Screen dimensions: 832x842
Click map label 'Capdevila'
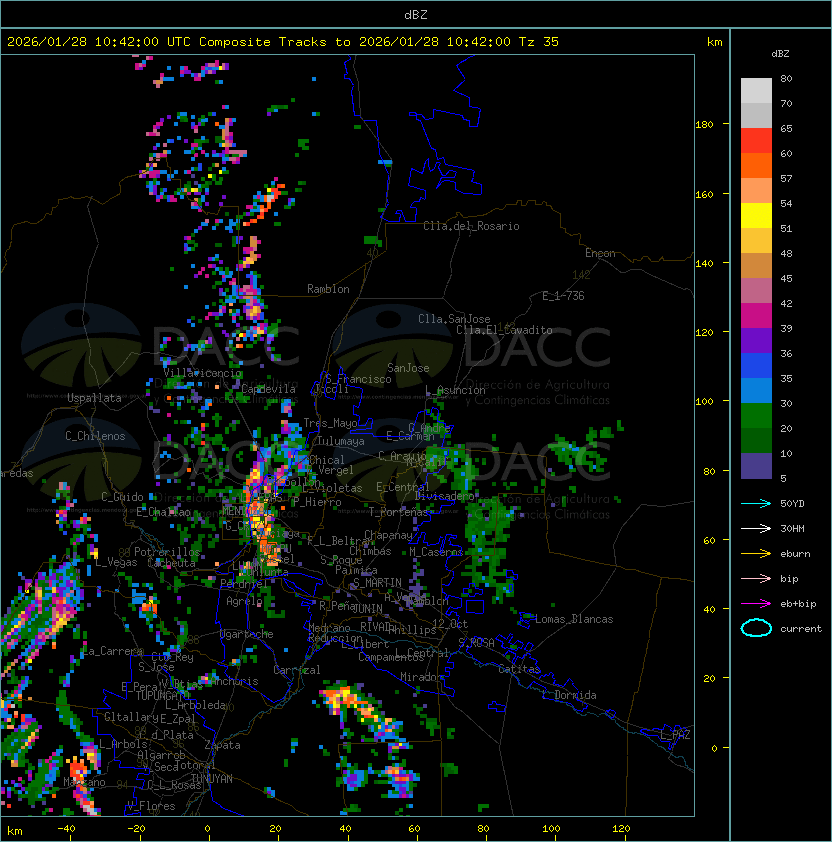268,389
